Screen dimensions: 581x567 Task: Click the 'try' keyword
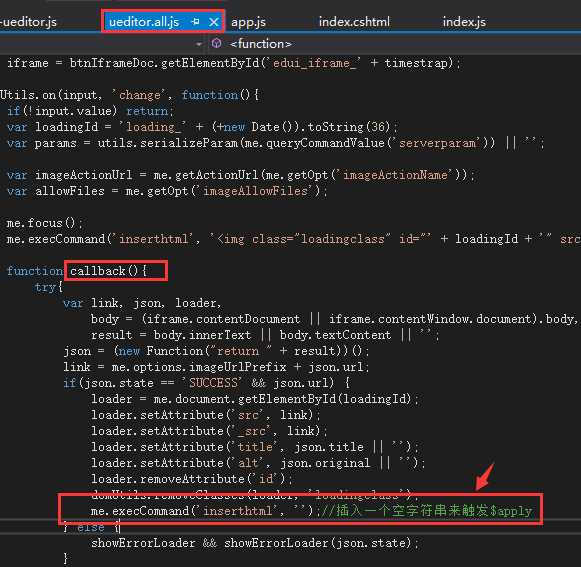point(45,287)
